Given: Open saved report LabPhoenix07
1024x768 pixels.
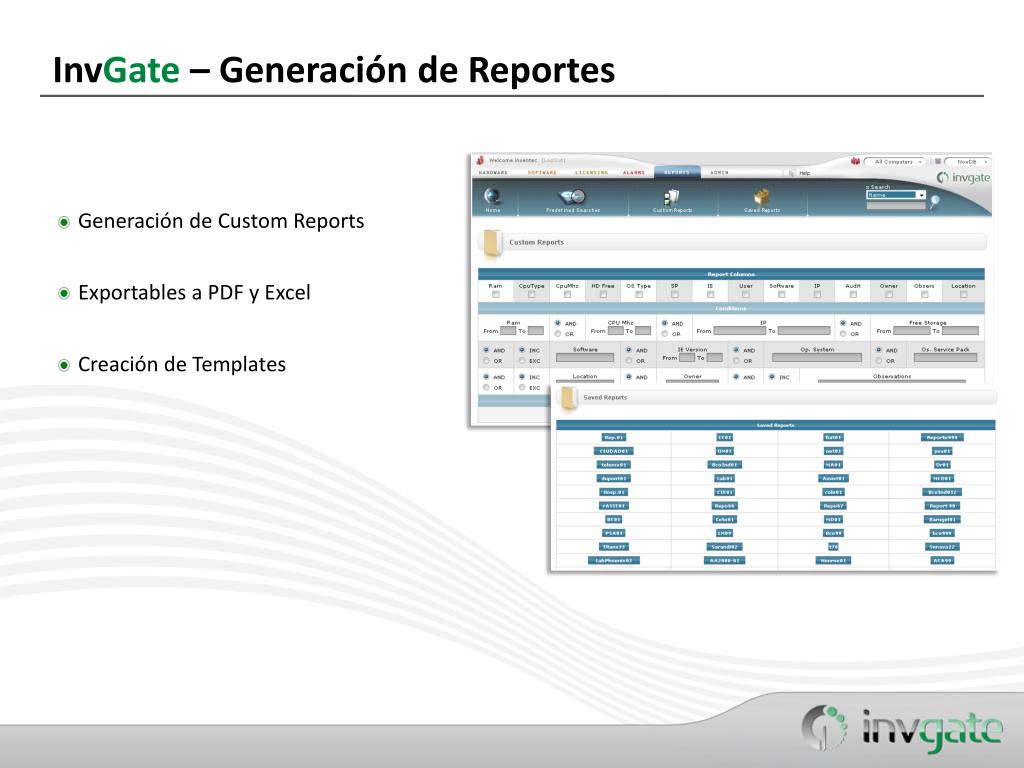Looking at the screenshot, I should point(613,560).
